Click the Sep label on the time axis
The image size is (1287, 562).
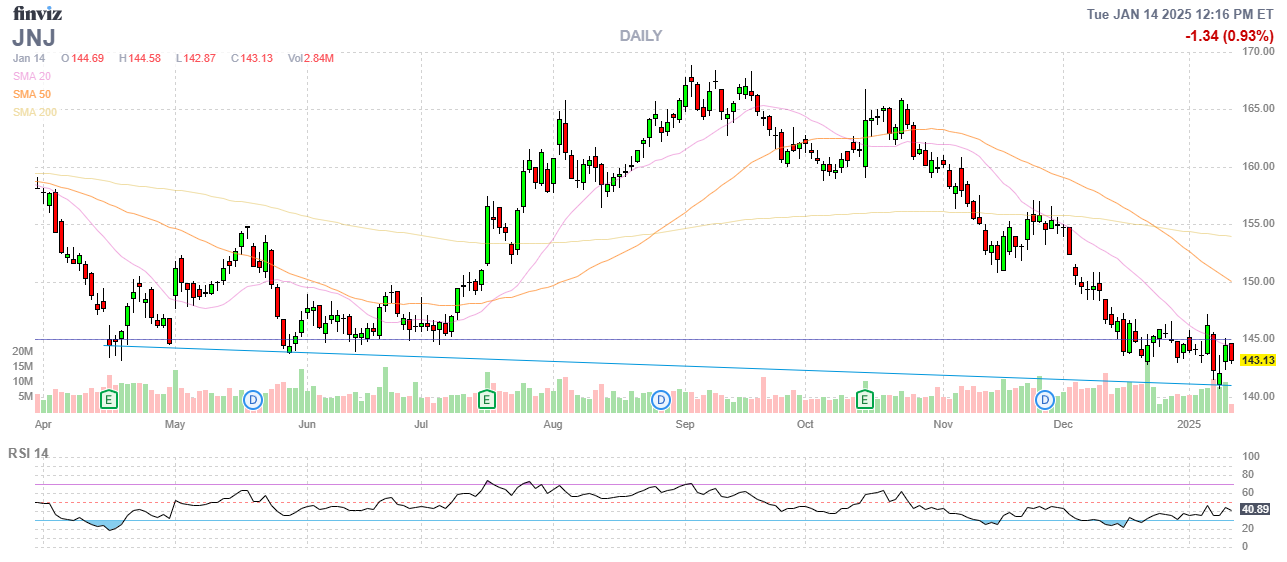pyautogui.click(x=685, y=425)
